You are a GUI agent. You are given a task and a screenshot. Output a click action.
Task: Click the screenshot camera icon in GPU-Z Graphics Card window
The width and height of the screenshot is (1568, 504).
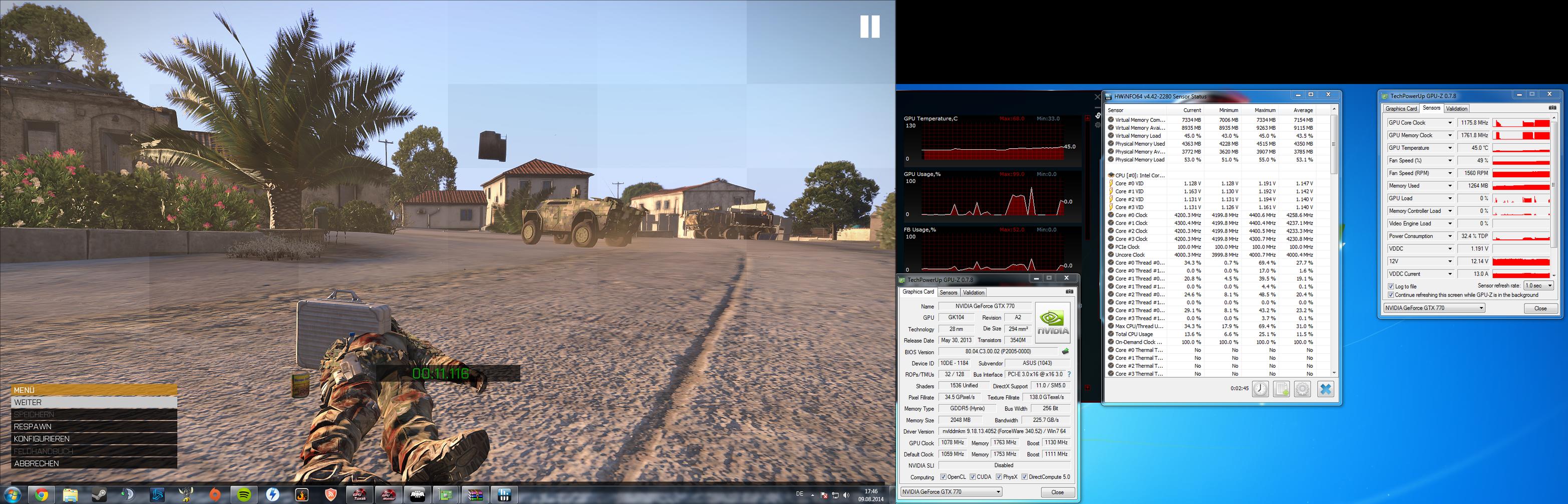tap(1069, 292)
